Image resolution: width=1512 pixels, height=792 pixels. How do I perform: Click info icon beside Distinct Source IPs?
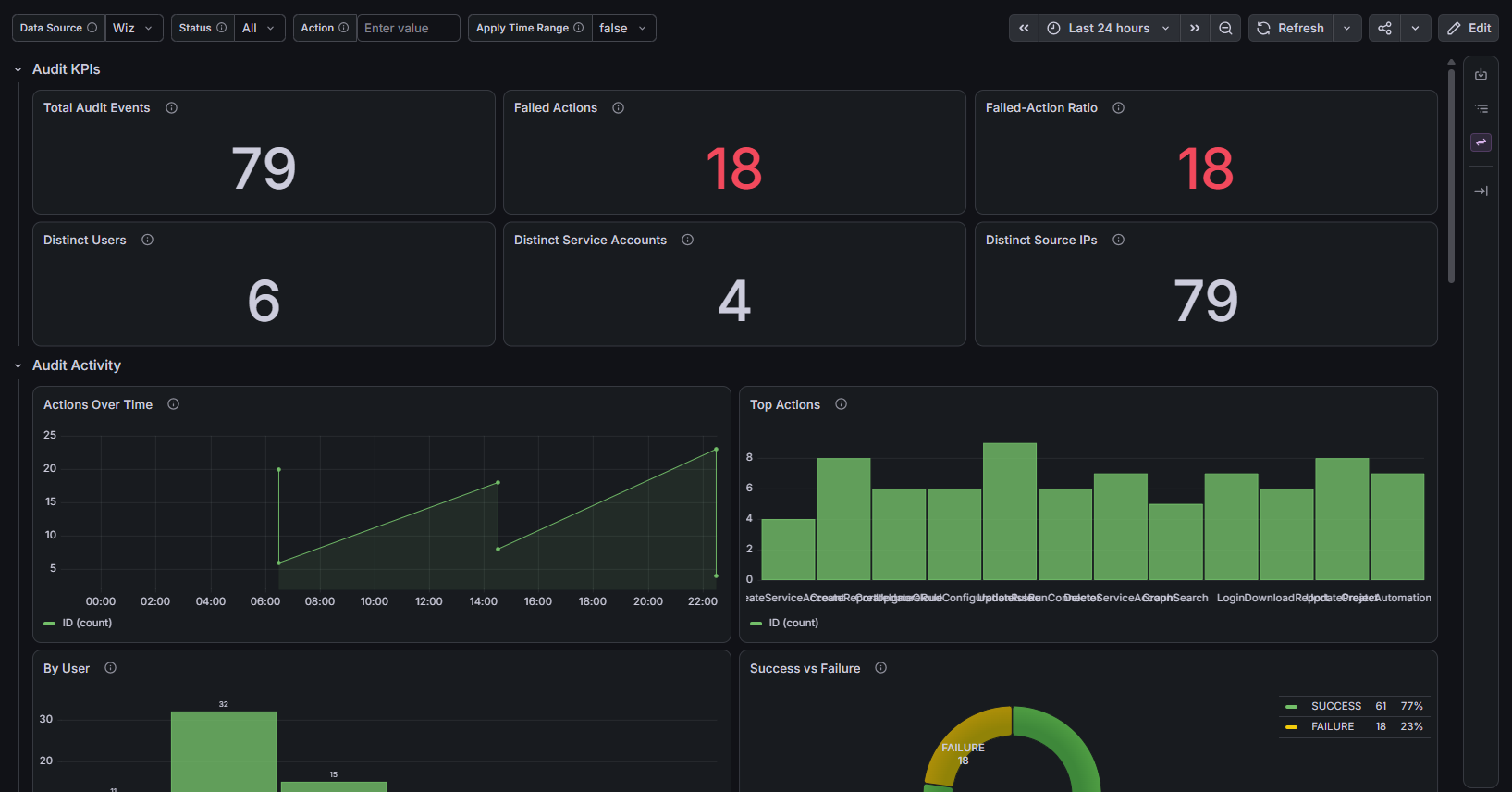tap(1118, 240)
